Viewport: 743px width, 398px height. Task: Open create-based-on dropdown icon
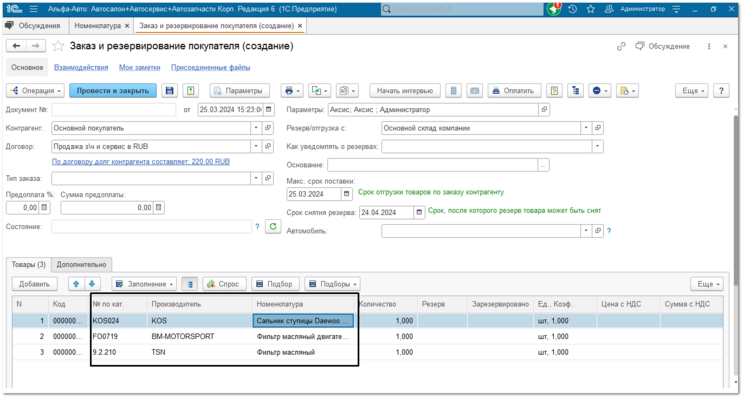tap(319, 90)
